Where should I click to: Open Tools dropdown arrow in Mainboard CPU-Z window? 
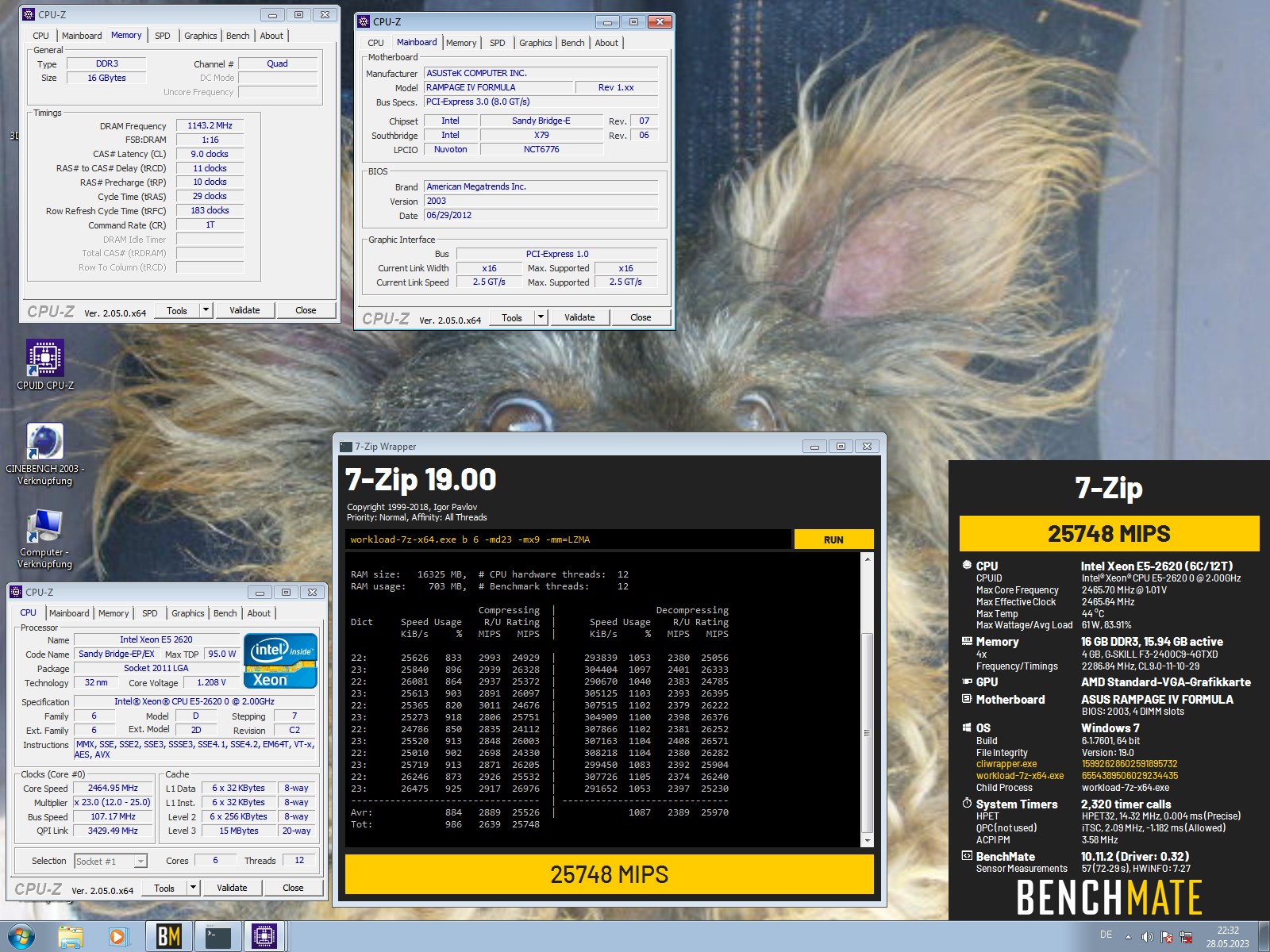(541, 317)
